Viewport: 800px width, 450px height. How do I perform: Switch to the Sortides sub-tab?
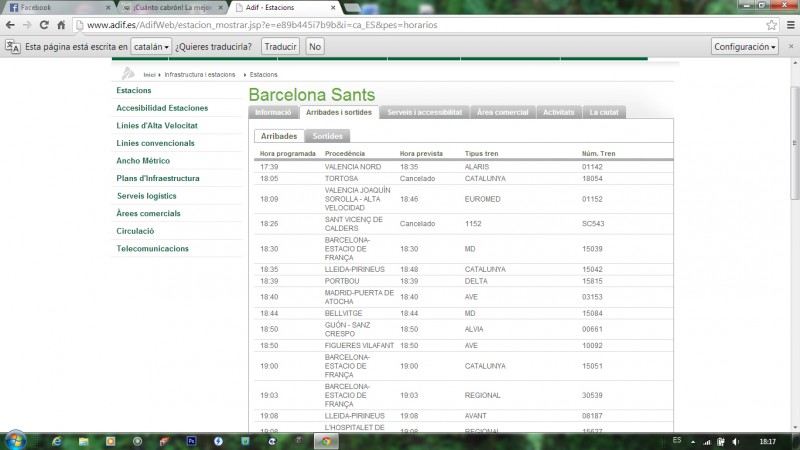tap(328, 136)
